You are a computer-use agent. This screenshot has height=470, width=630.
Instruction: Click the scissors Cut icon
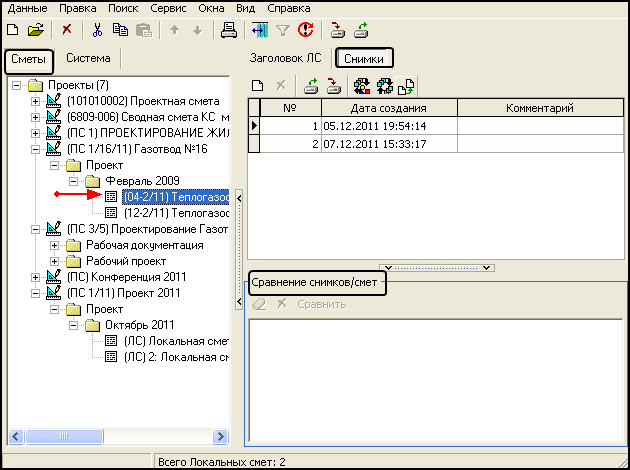tap(98, 31)
